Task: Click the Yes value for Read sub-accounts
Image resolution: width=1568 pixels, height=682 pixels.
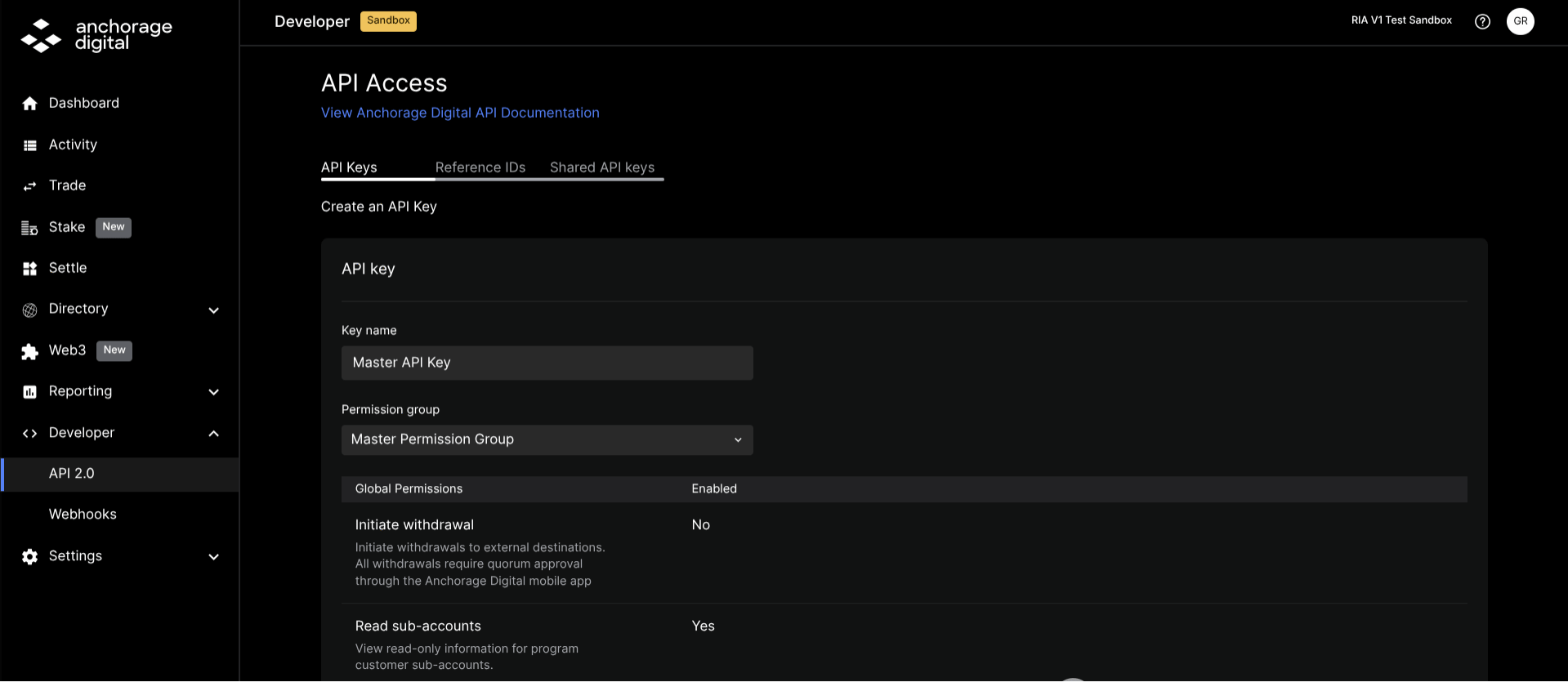Action: [x=704, y=626]
